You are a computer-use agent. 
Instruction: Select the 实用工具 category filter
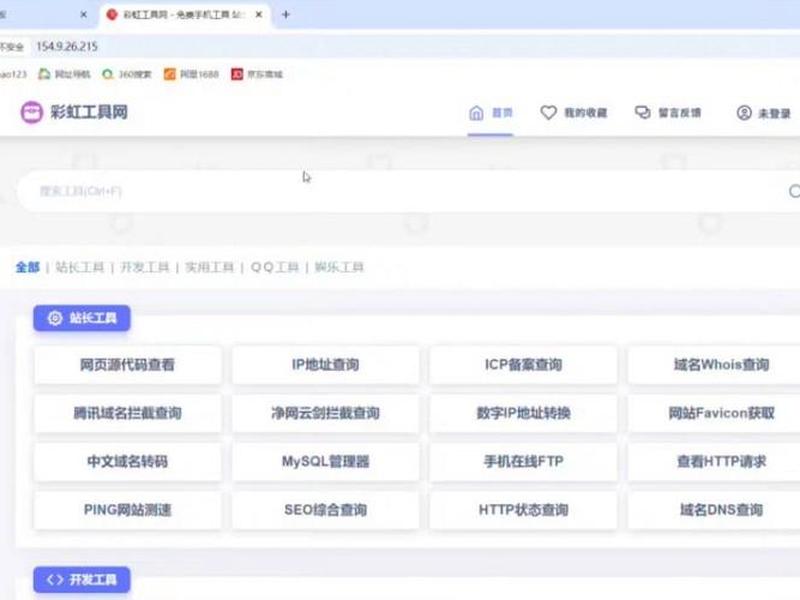tap(209, 267)
